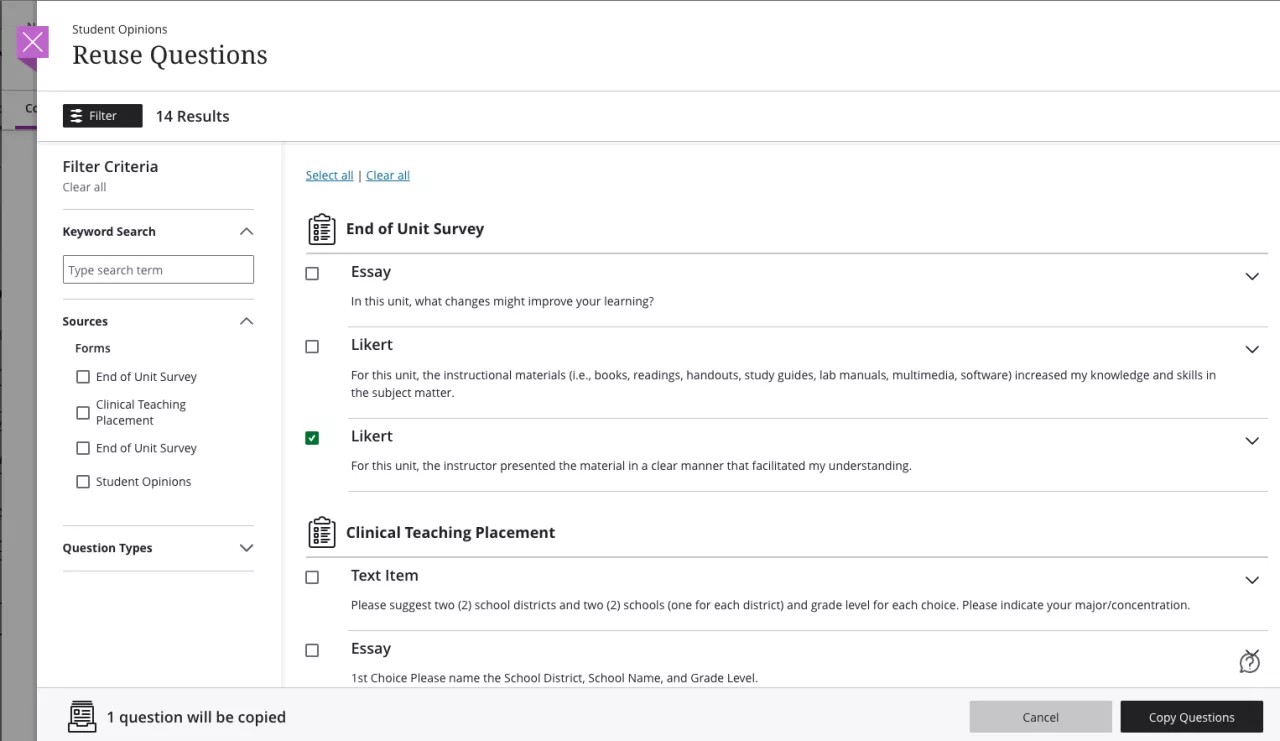Enable the Student Opinions source filter

tap(83, 481)
